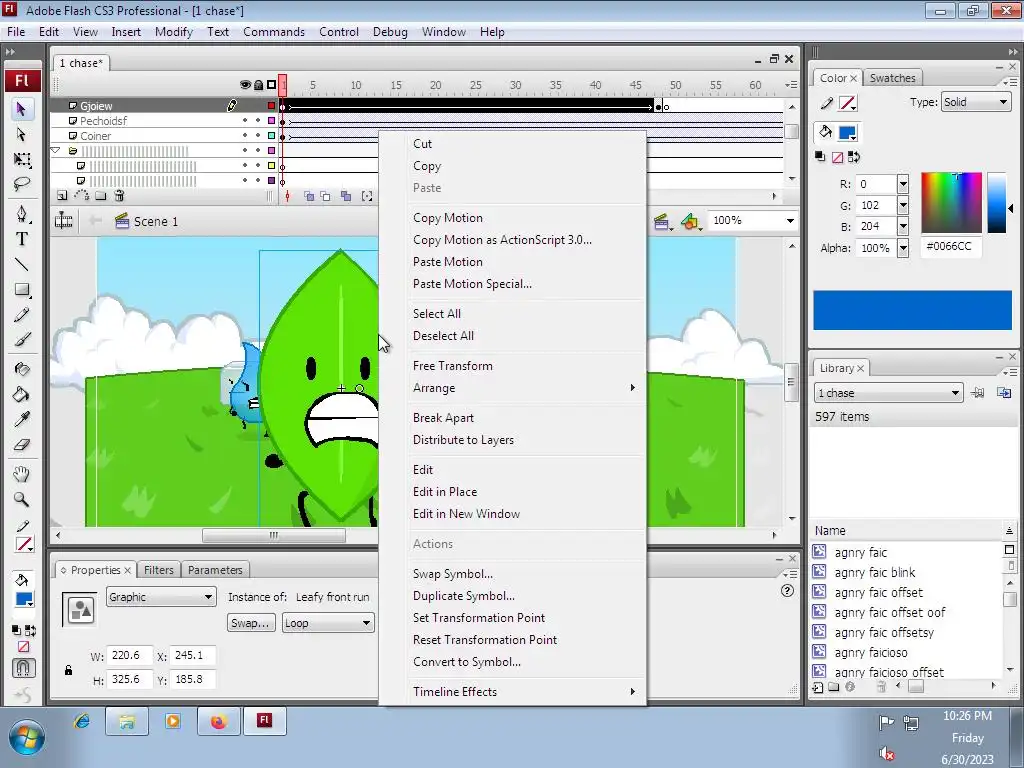Choose Convert to Symbol from menu
This screenshot has width=1024, height=768.
click(467, 662)
